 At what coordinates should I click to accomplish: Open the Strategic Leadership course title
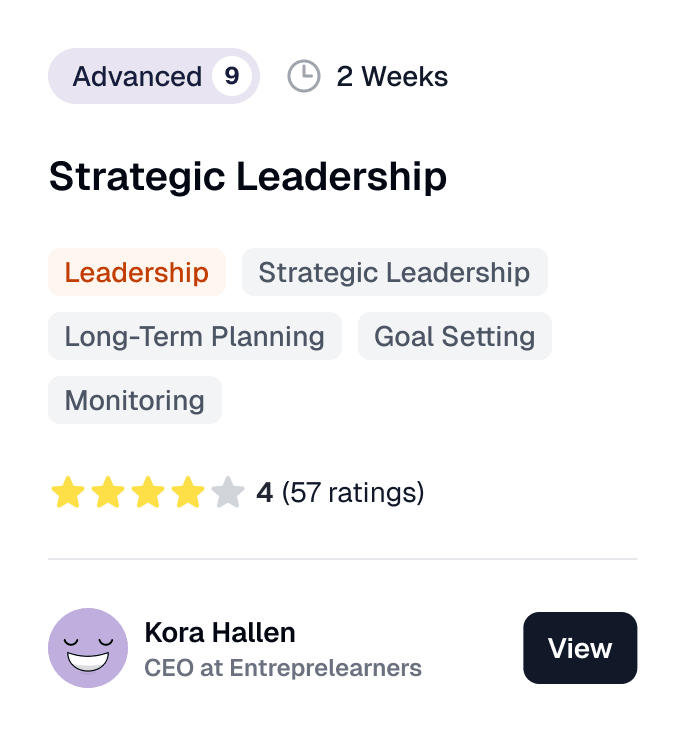248,177
